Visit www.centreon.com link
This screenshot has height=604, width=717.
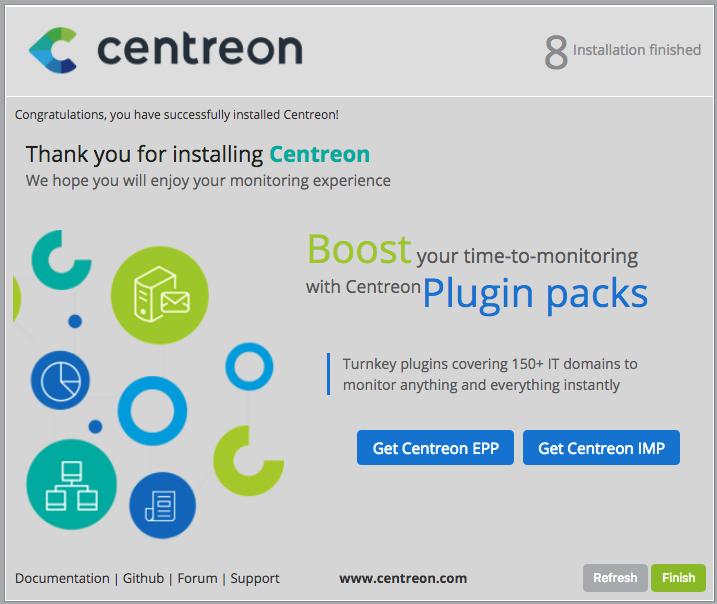click(403, 578)
